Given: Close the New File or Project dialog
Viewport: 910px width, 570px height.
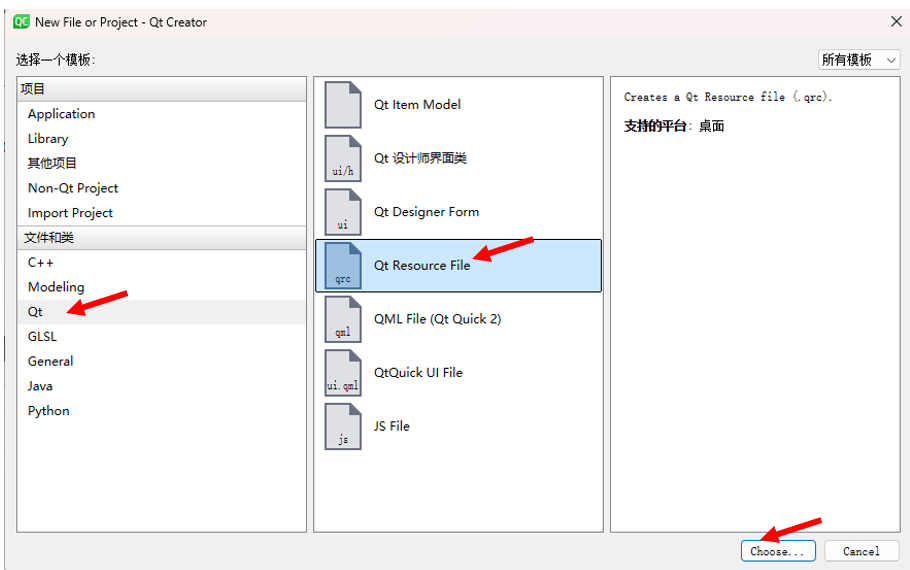Looking at the screenshot, I should coord(896,22).
